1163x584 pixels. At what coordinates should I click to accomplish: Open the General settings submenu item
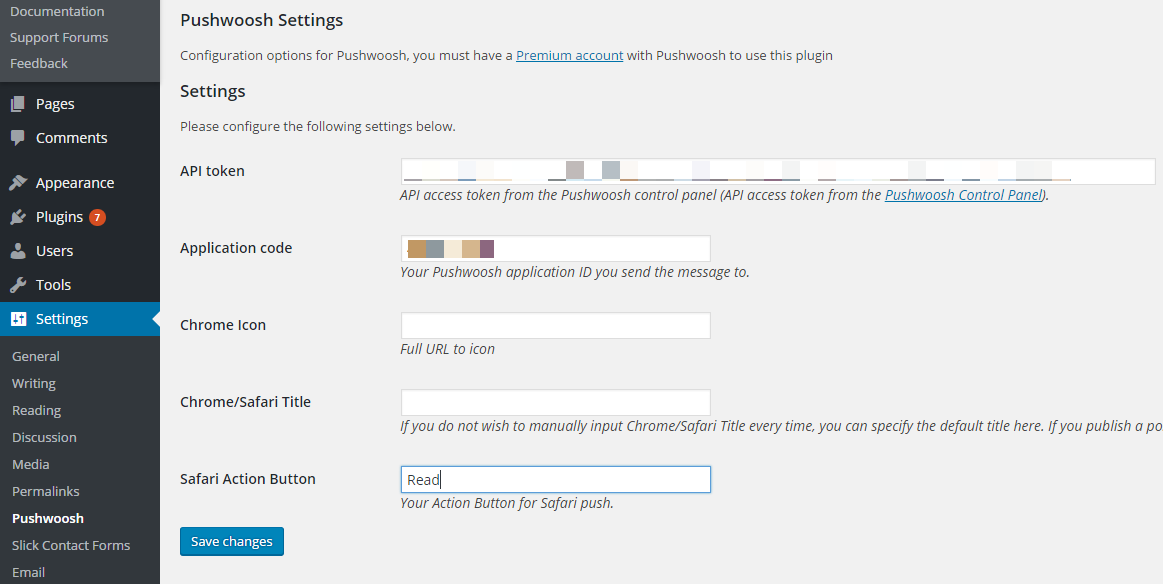point(36,356)
